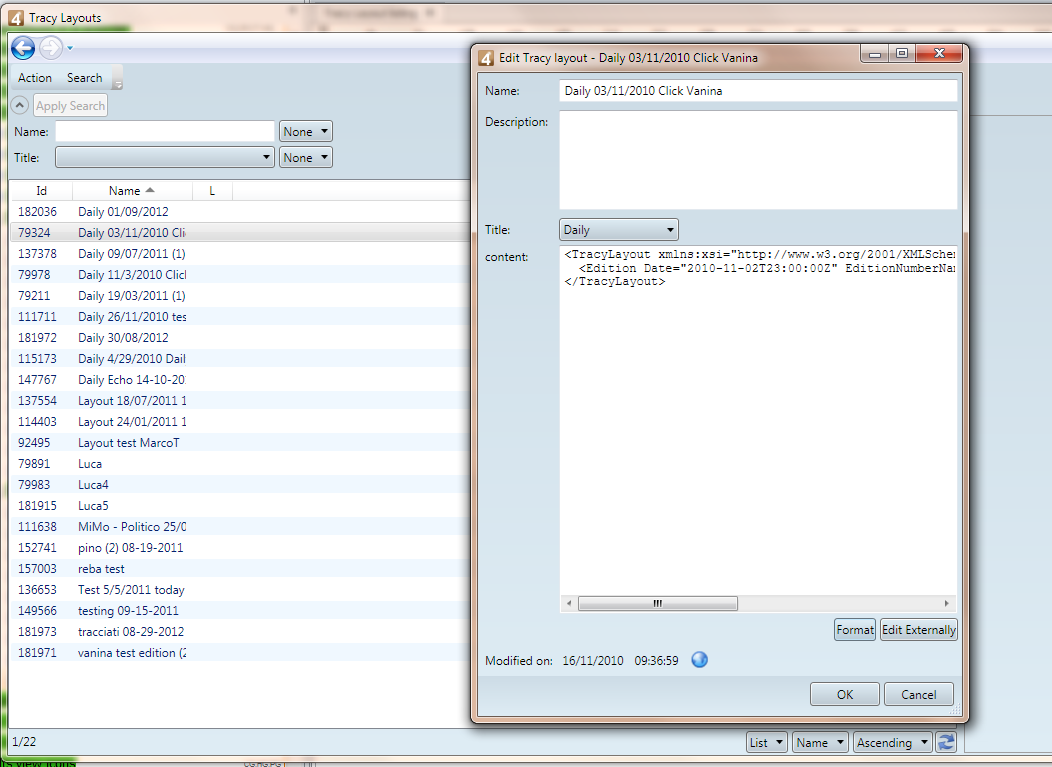The width and height of the screenshot is (1052, 767).
Task: Select the row with Id 79978
Action: pyautogui.click(x=240, y=274)
